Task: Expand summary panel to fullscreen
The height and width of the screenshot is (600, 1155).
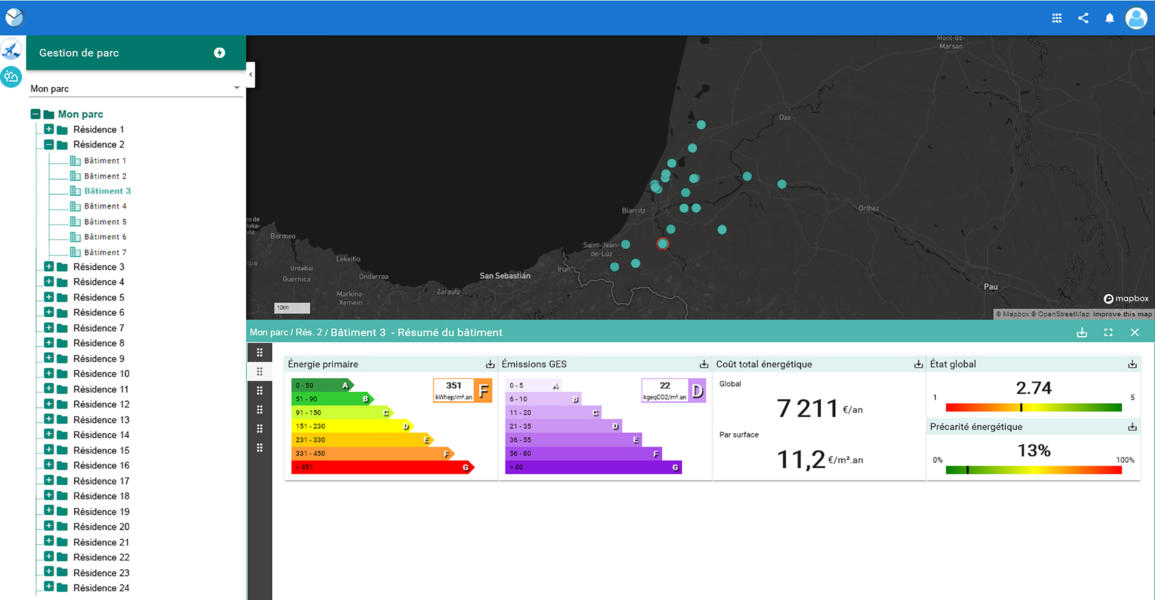Action: [x=1108, y=333]
